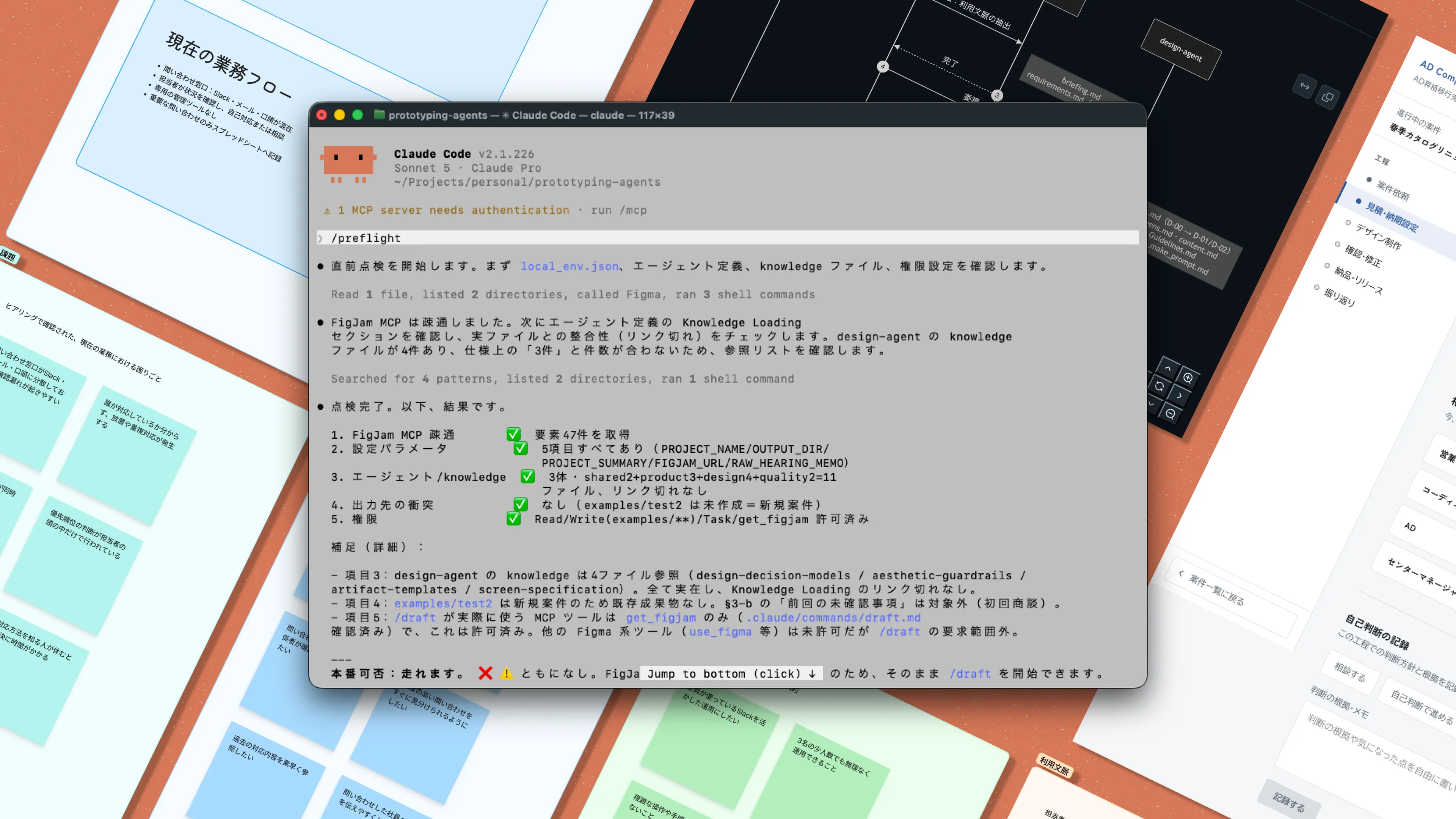This screenshot has width=1456, height=819.
Task: Click the red X mark in 本番可否 line
Action: point(485,673)
